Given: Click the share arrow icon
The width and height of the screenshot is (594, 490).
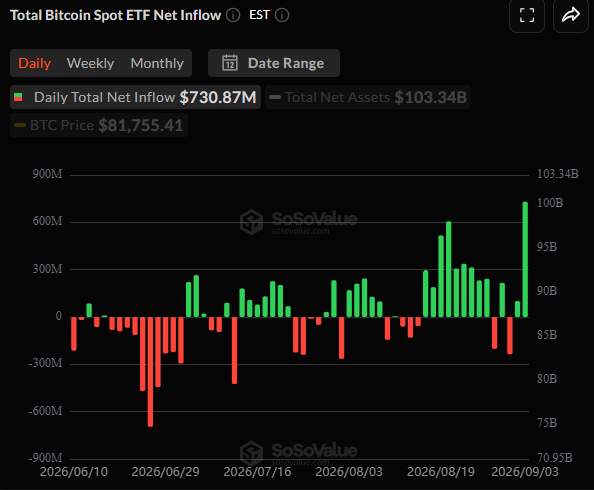Looking at the screenshot, I should 571,15.
